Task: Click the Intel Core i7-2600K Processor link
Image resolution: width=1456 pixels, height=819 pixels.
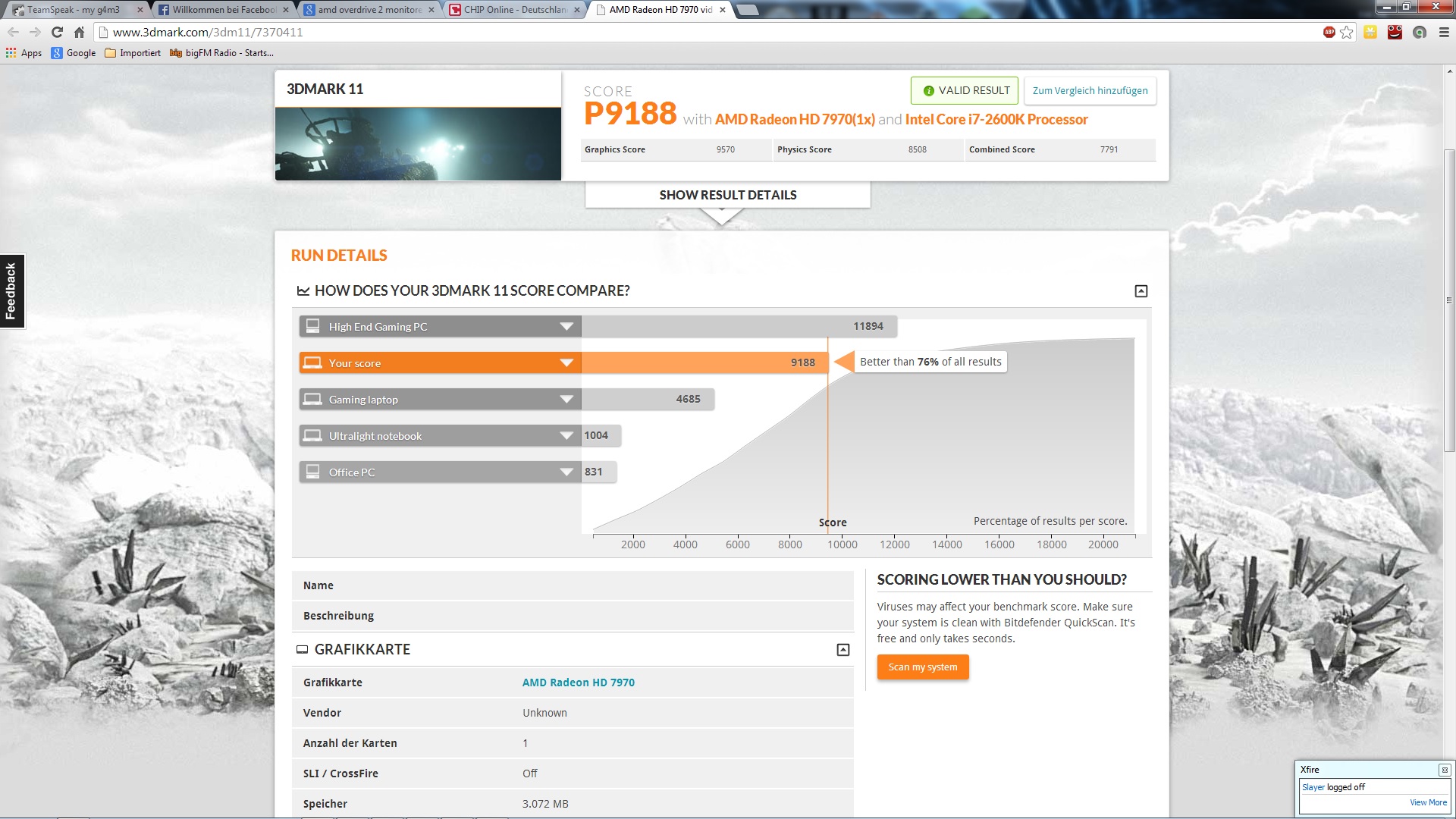Action: click(996, 119)
